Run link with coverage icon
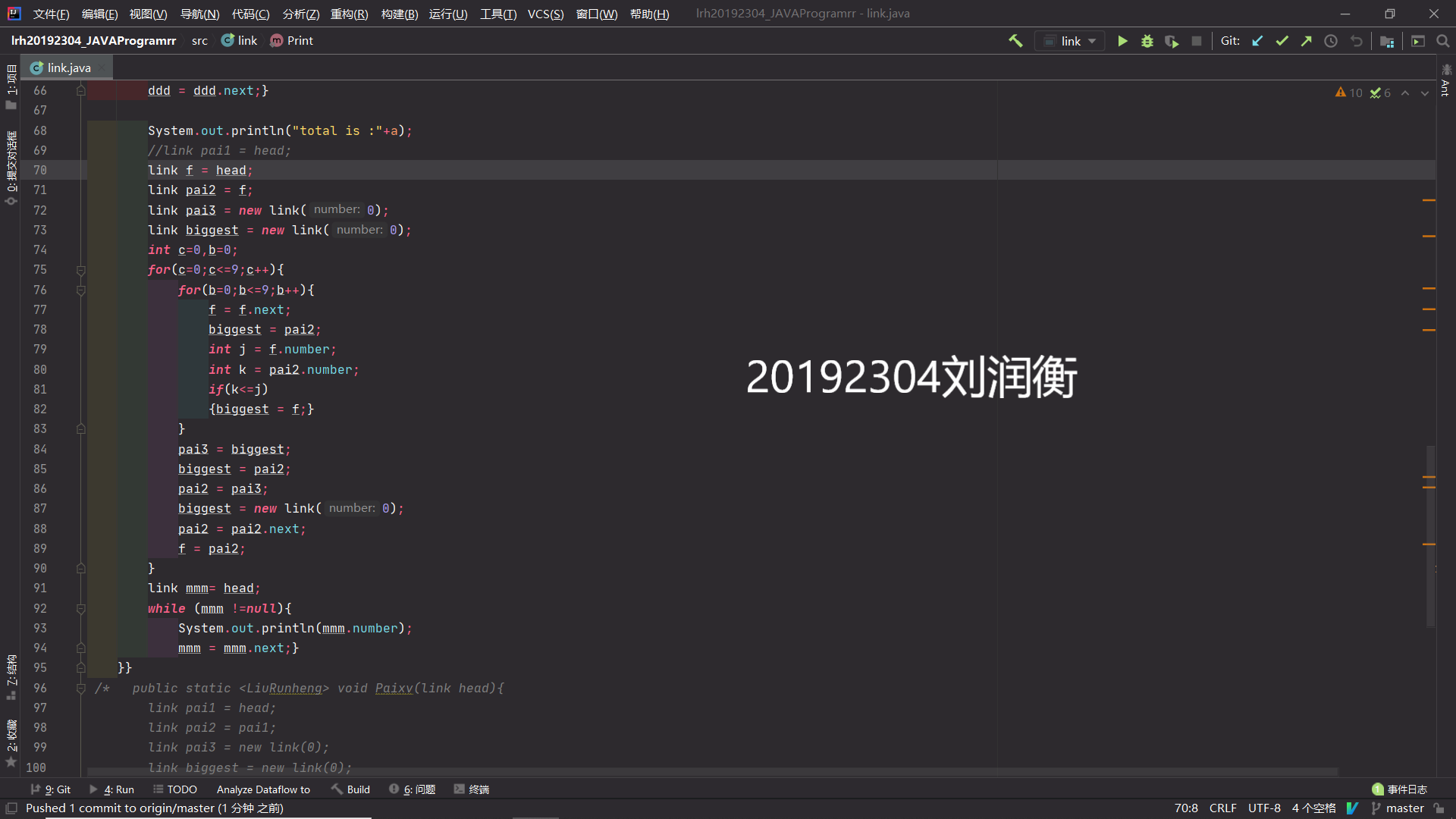The image size is (1456, 819). pos(1172,41)
